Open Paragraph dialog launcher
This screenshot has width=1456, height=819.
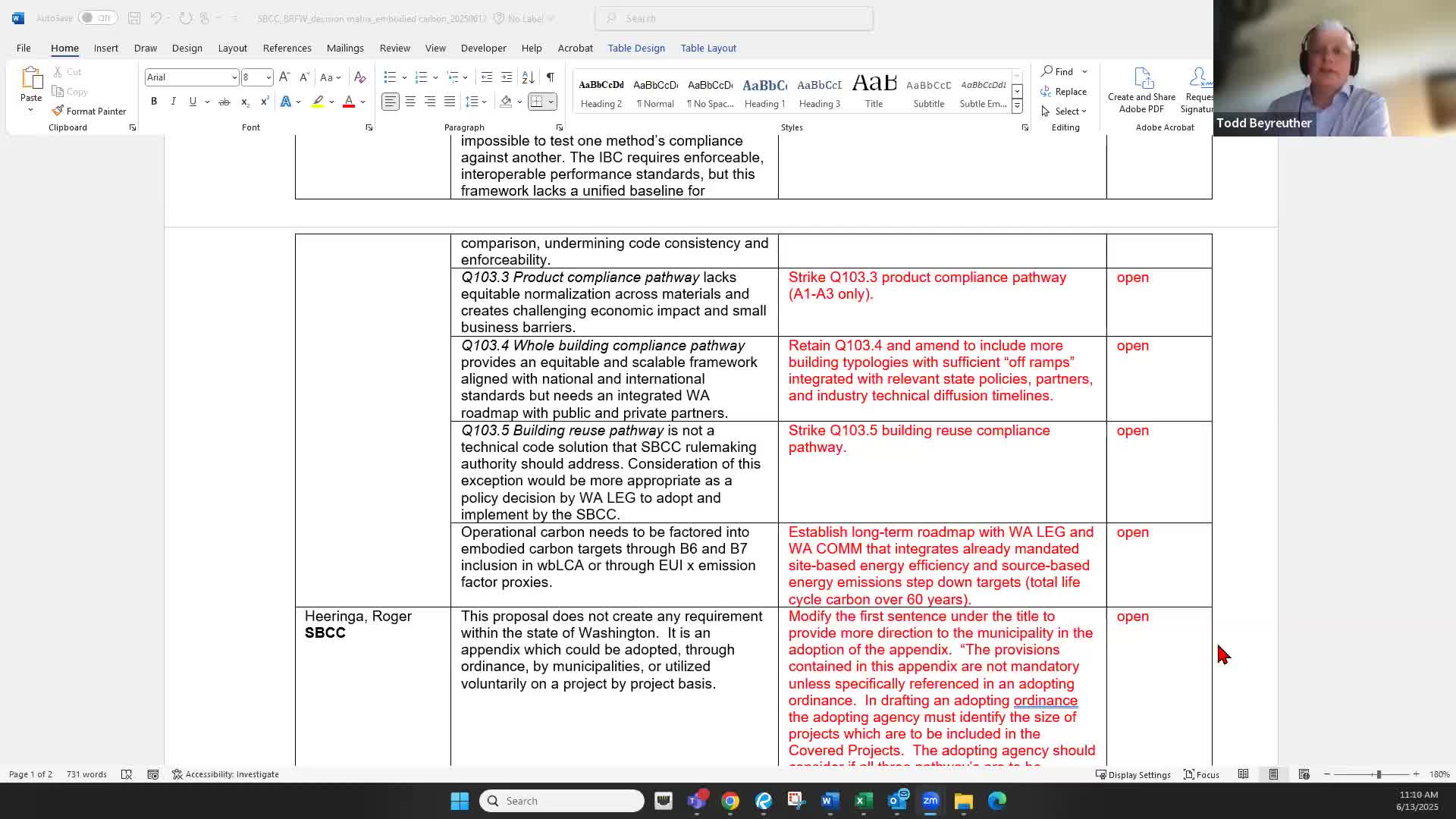point(560,127)
